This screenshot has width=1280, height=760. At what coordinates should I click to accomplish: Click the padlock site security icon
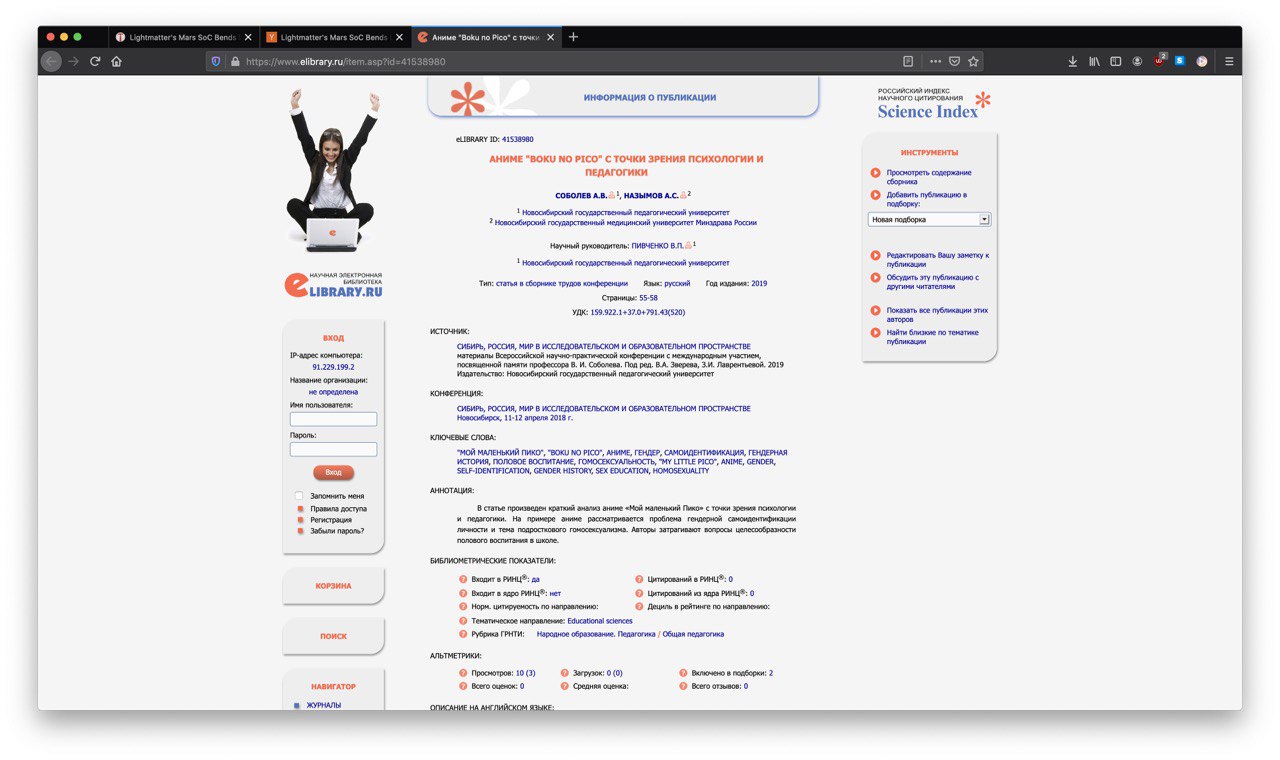tap(235, 61)
